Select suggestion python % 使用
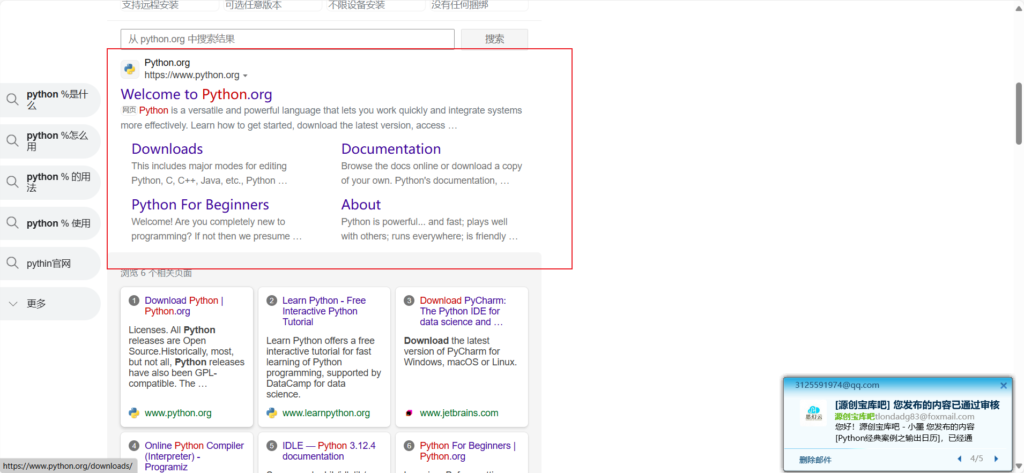 pyautogui.click(x=49, y=223)
